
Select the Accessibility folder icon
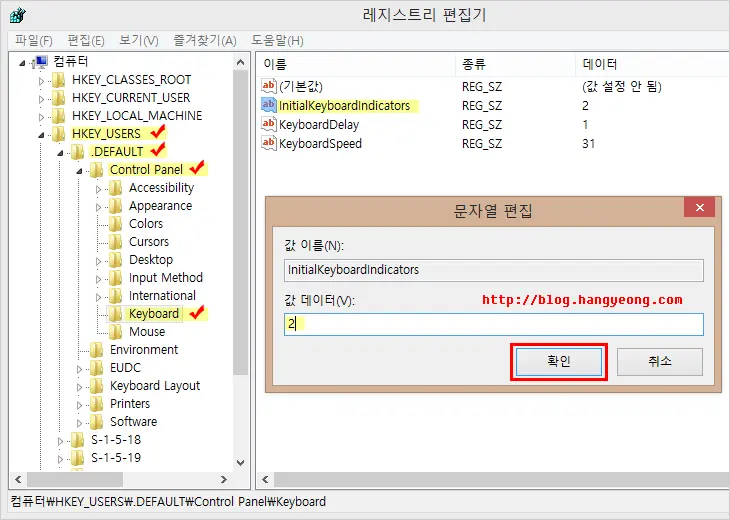(115, 188)
